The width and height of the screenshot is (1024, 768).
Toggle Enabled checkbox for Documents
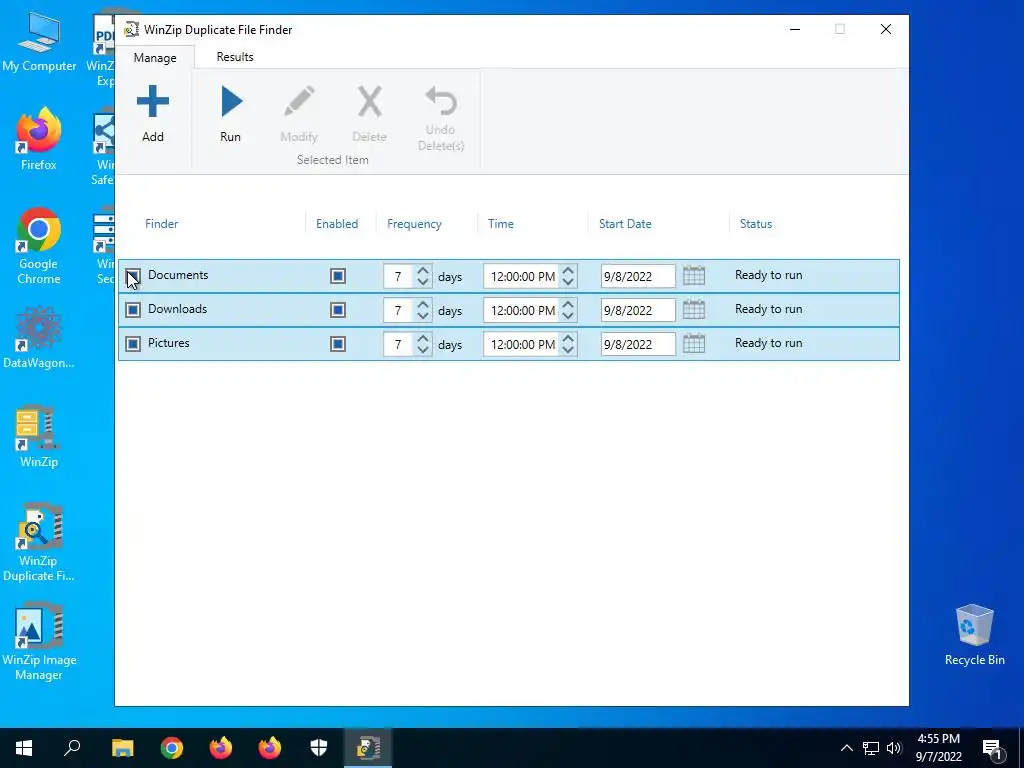coord(338,276)
